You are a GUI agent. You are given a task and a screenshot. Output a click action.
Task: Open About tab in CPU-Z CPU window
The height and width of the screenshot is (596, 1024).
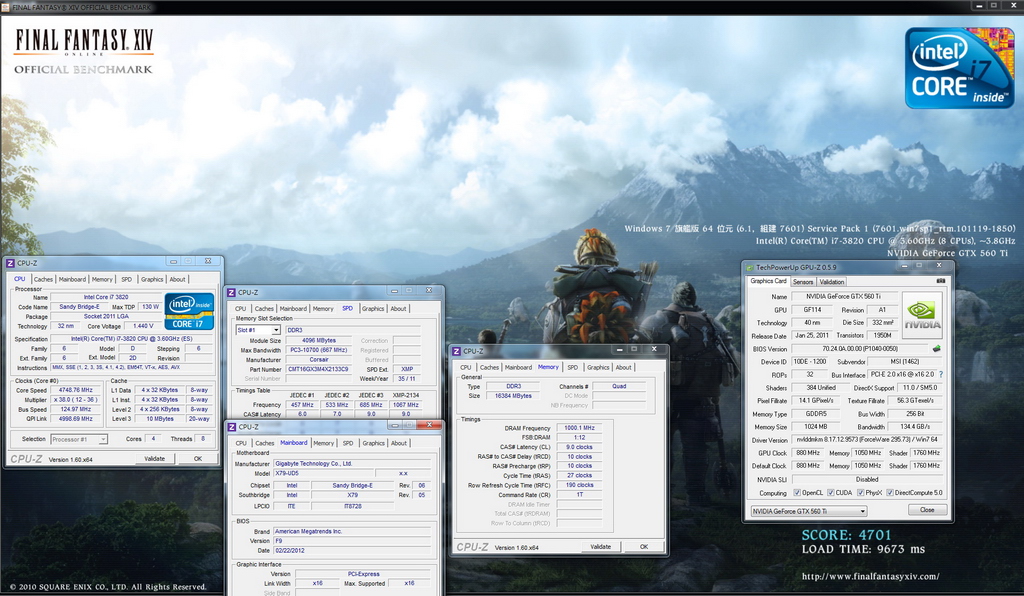pos(177,279)
